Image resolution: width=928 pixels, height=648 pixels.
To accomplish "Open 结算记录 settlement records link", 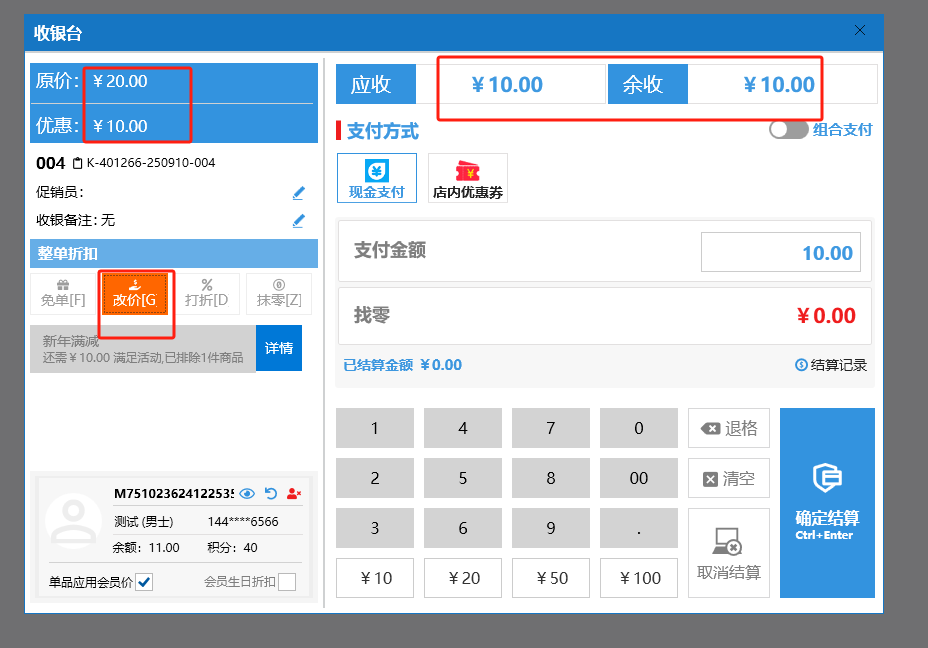I will click(x=831, y=365).
